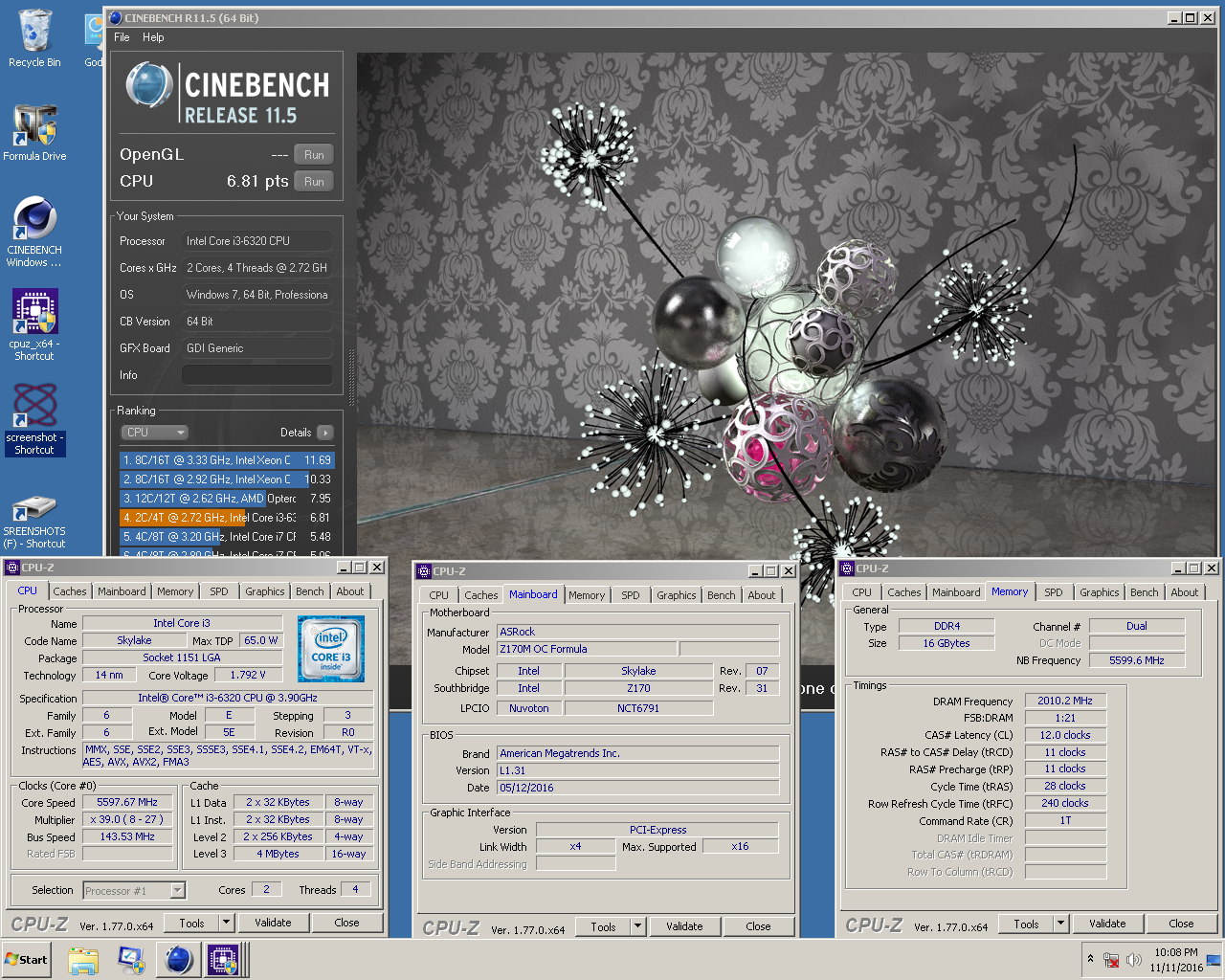The width and height of the screenshot is (1225, 980).
Task: Run the OpenGL benchmark
Action: (314, 155)
